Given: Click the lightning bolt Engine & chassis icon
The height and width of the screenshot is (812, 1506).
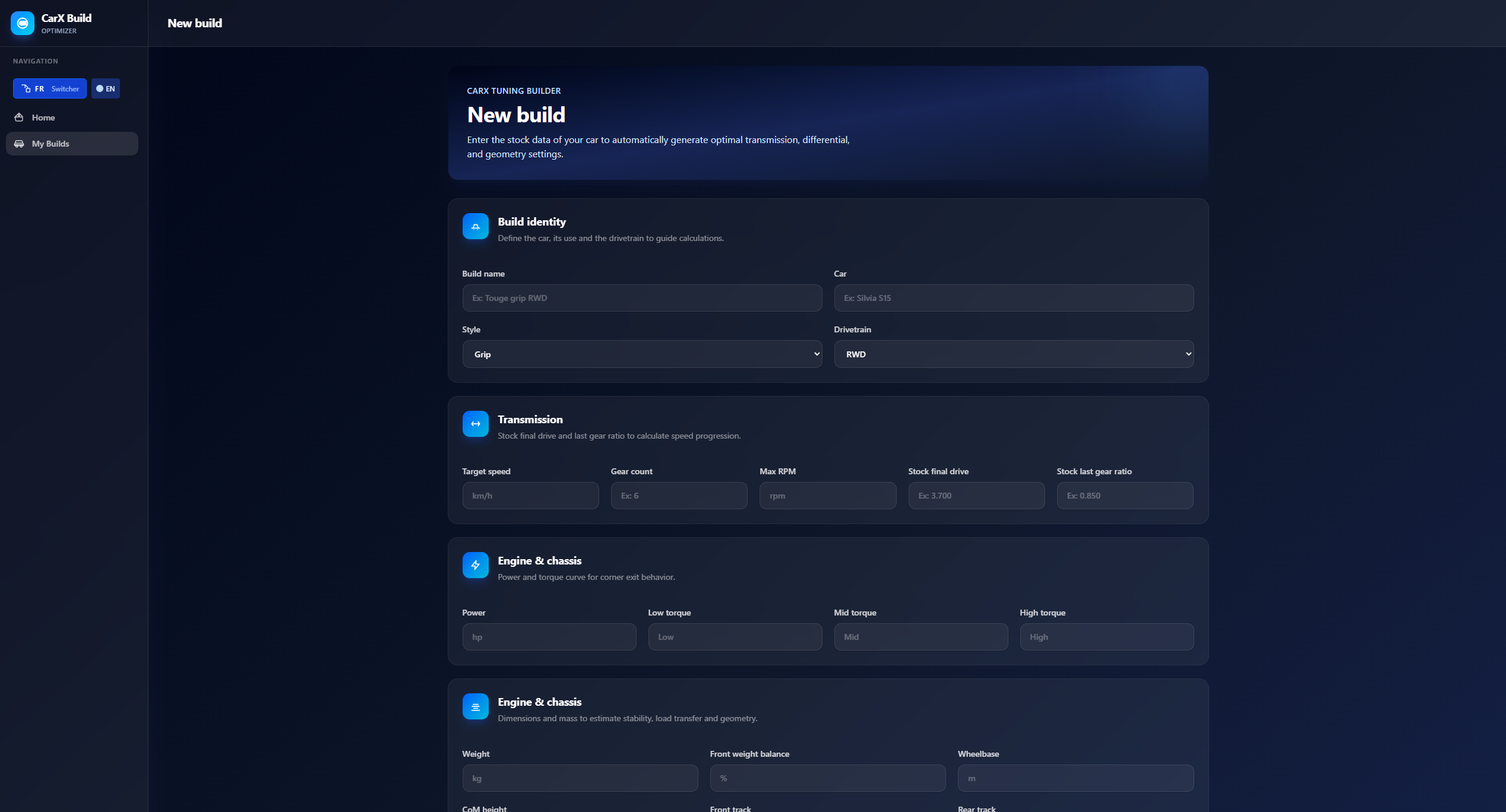Looking at the screenshot, I should pyautogui.click(x=475, y=565).
